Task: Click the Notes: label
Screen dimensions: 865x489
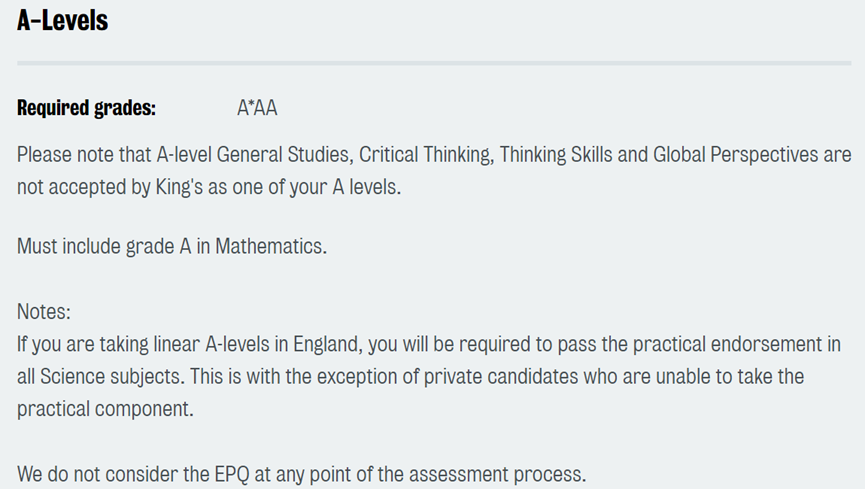Action: click(44, 312)
